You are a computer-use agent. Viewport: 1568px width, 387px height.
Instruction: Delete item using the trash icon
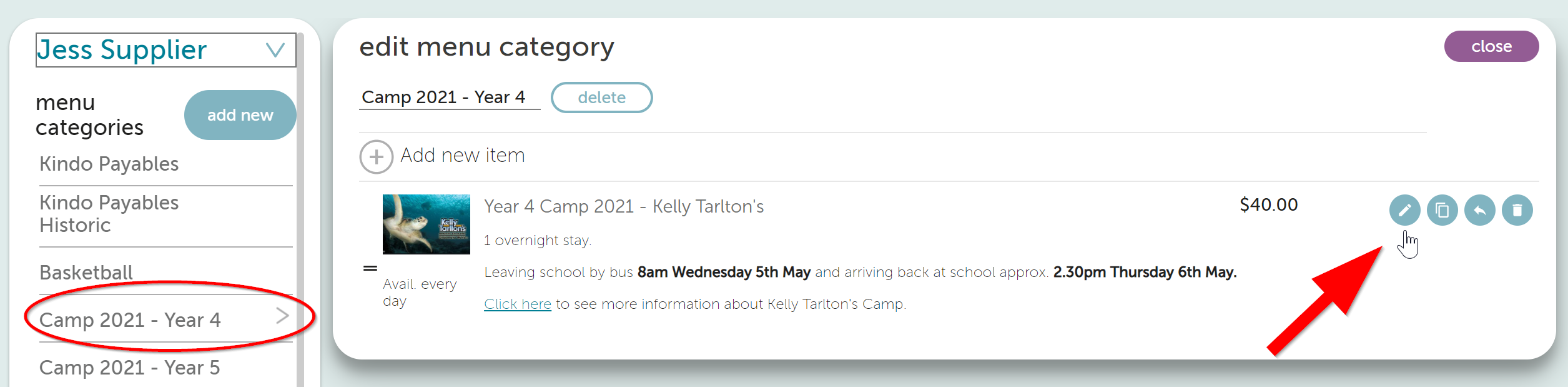click(x=1517, y=210)
